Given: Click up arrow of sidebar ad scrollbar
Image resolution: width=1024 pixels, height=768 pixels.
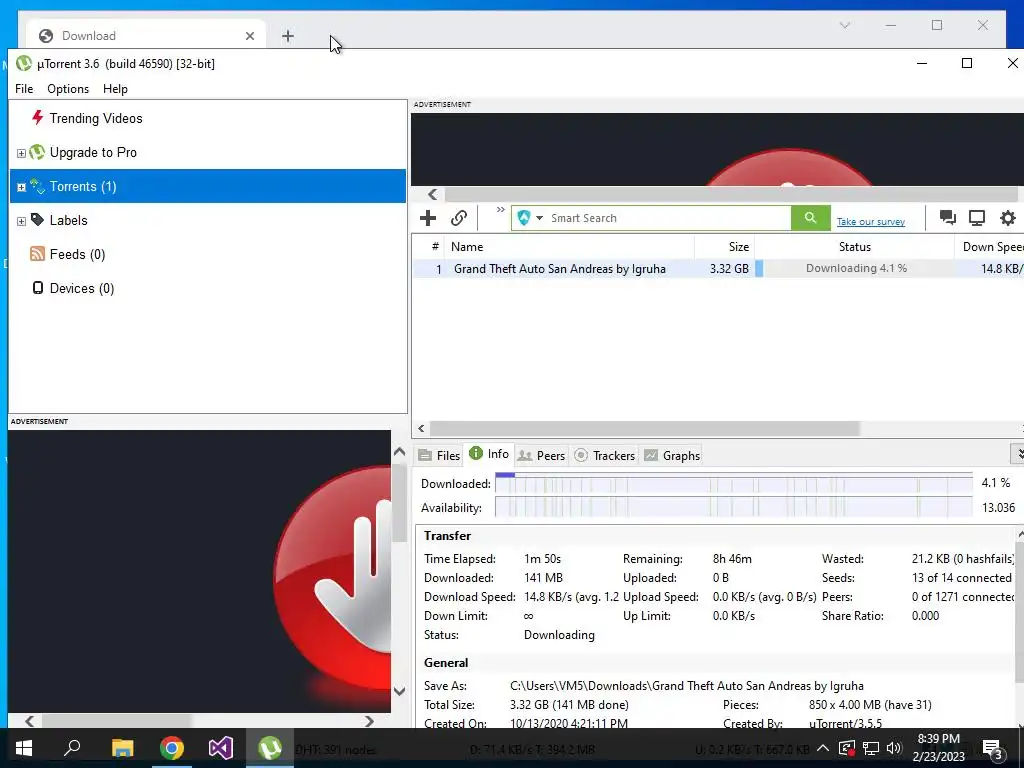Looking at the screenshot, I should [400, 451].
